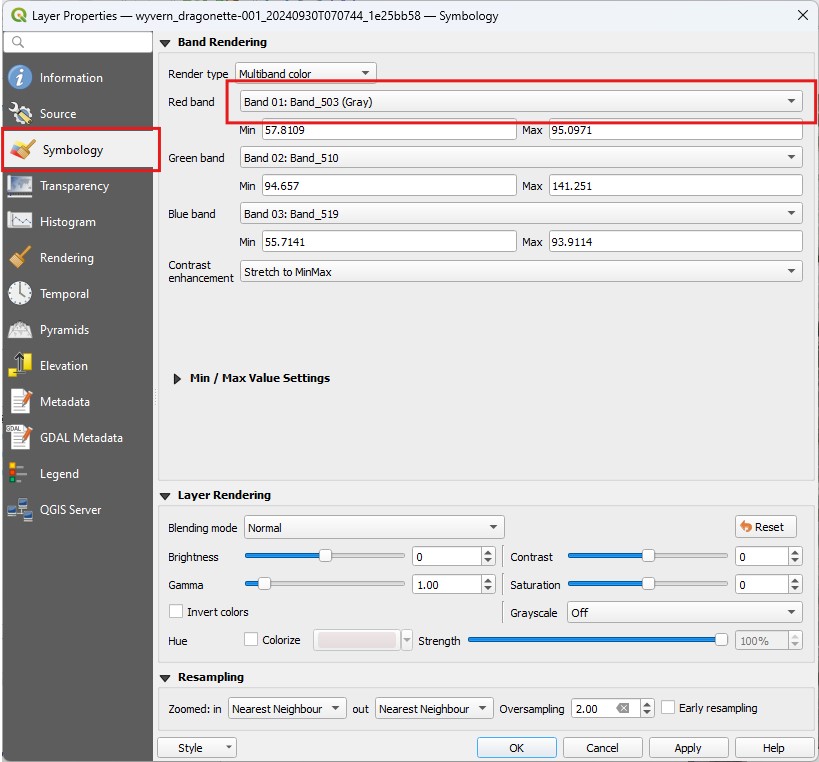Go to the Legend tab
The image size is (819, 762).
click(x=59, y=474)
